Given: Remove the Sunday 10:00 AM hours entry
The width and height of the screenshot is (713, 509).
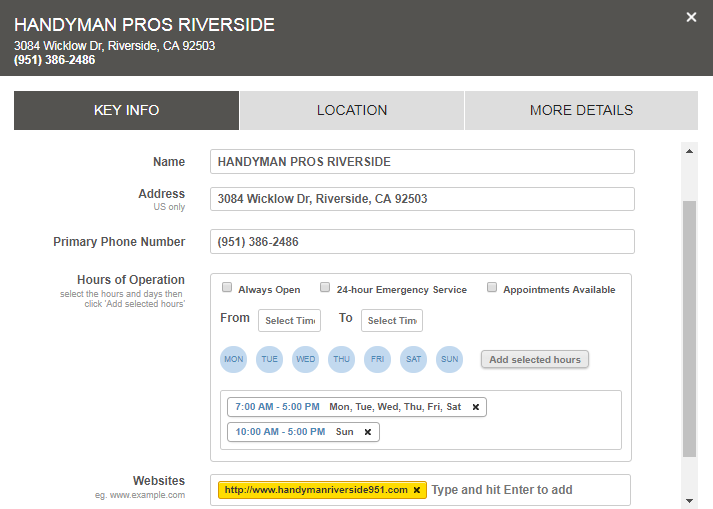Looking at the screenshot, I should 367,432.
